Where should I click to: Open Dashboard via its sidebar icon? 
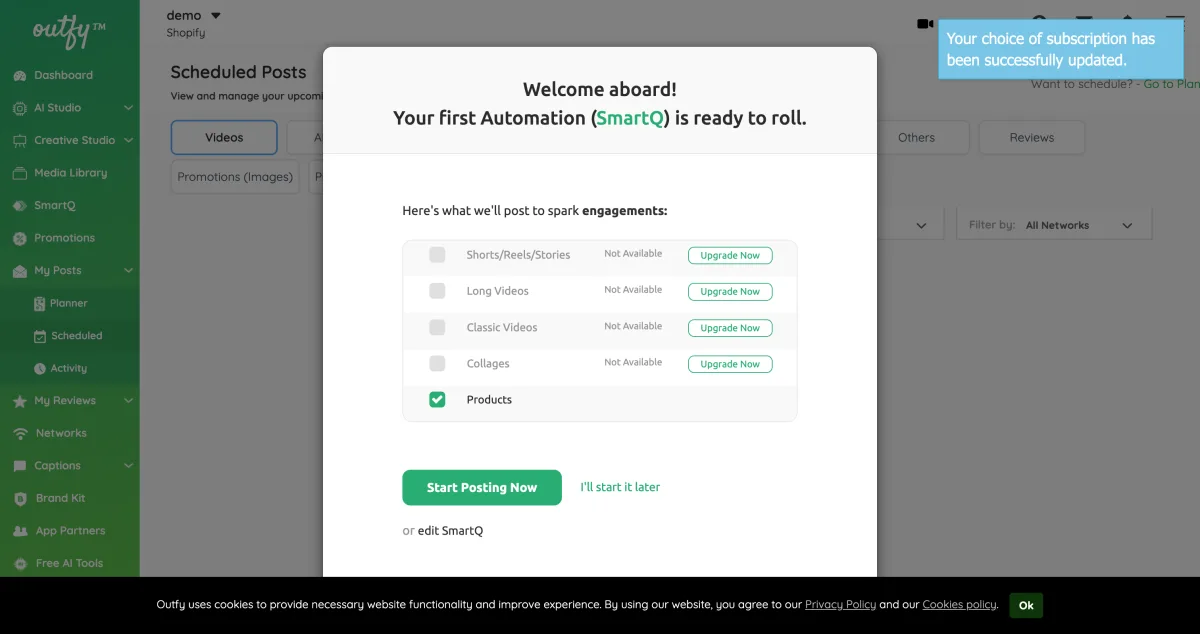(19, 76)
